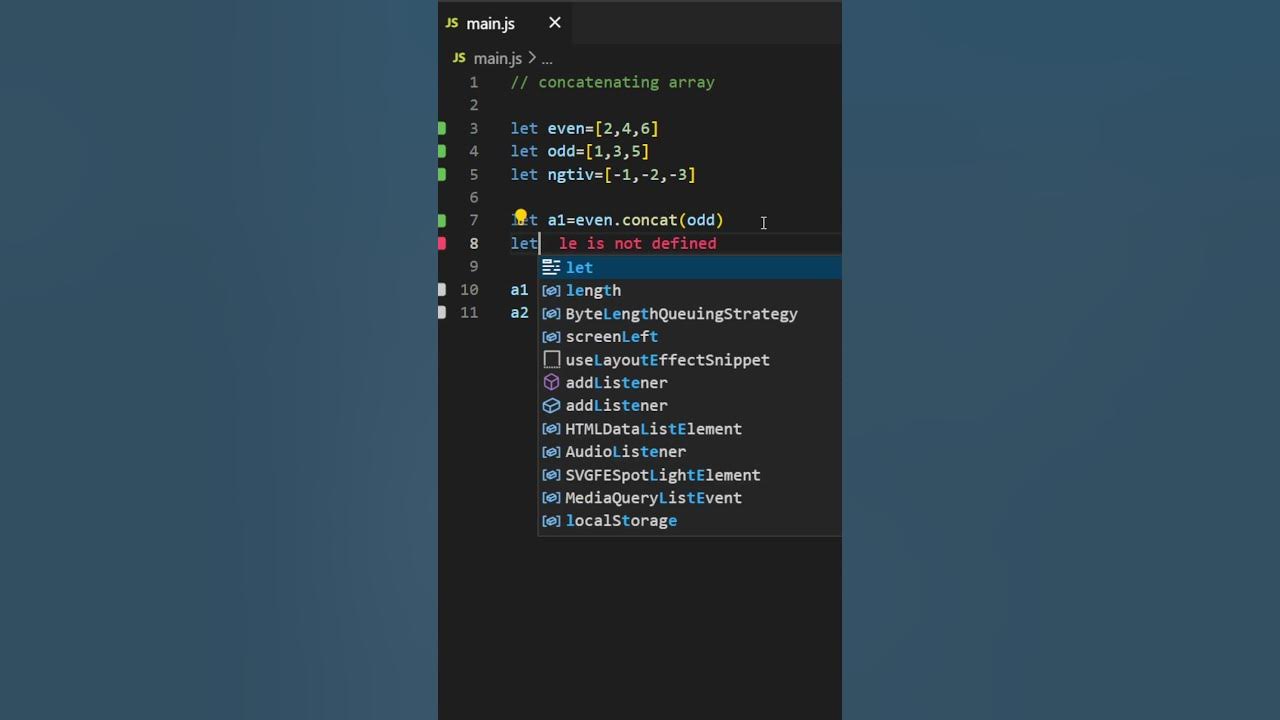Click the white gutter marker on line 11
The image size is (1280, 720).
pyautogui.click(x=442, y=312)
